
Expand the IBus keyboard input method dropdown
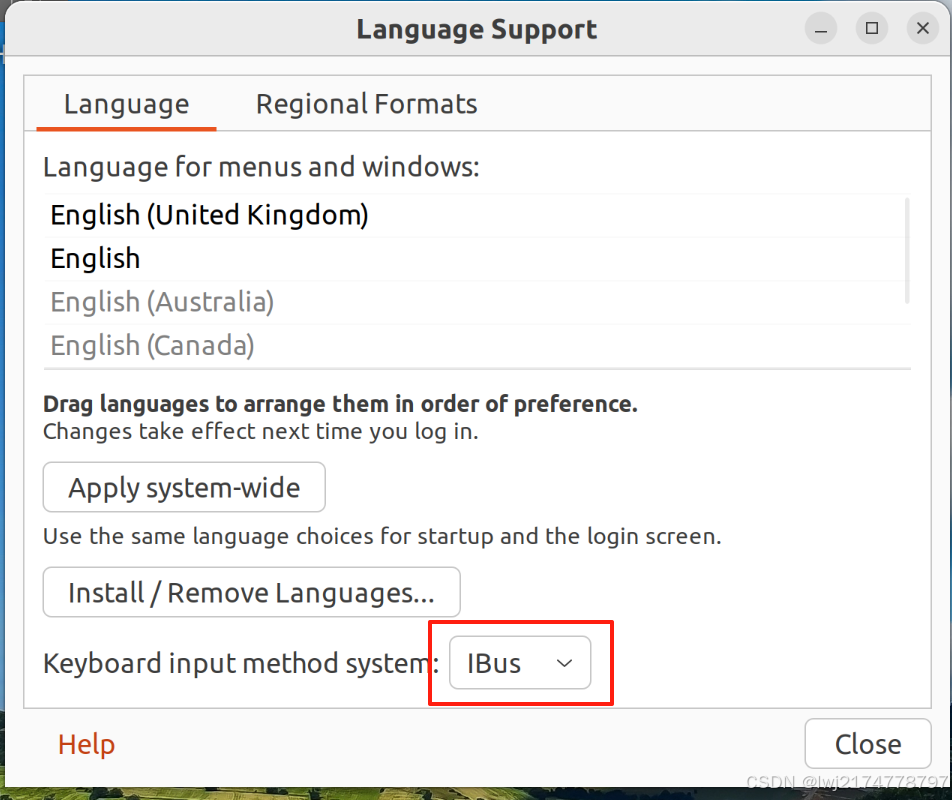tap(520, 663)
